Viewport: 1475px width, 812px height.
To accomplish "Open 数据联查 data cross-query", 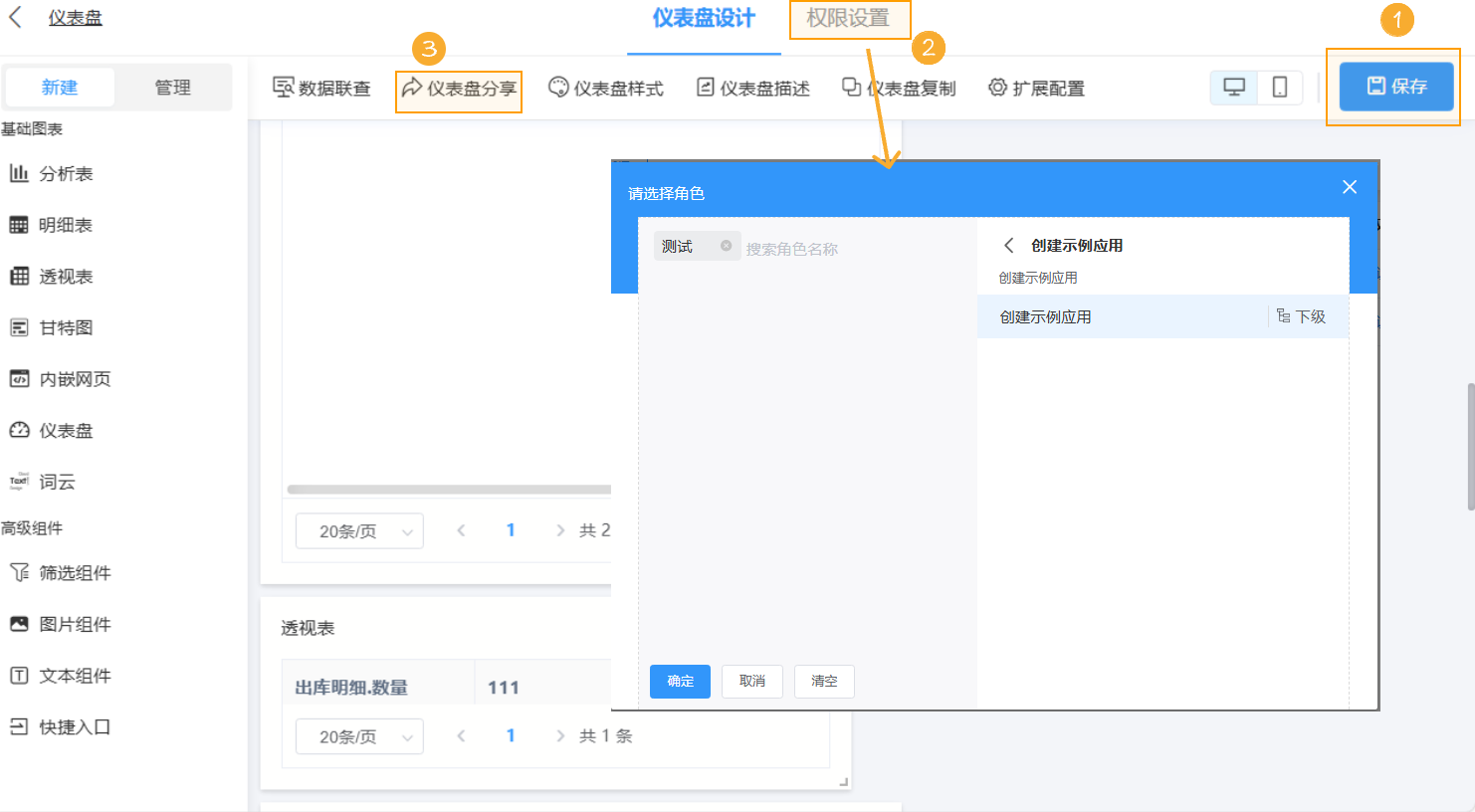I will (x=320, y=88).
